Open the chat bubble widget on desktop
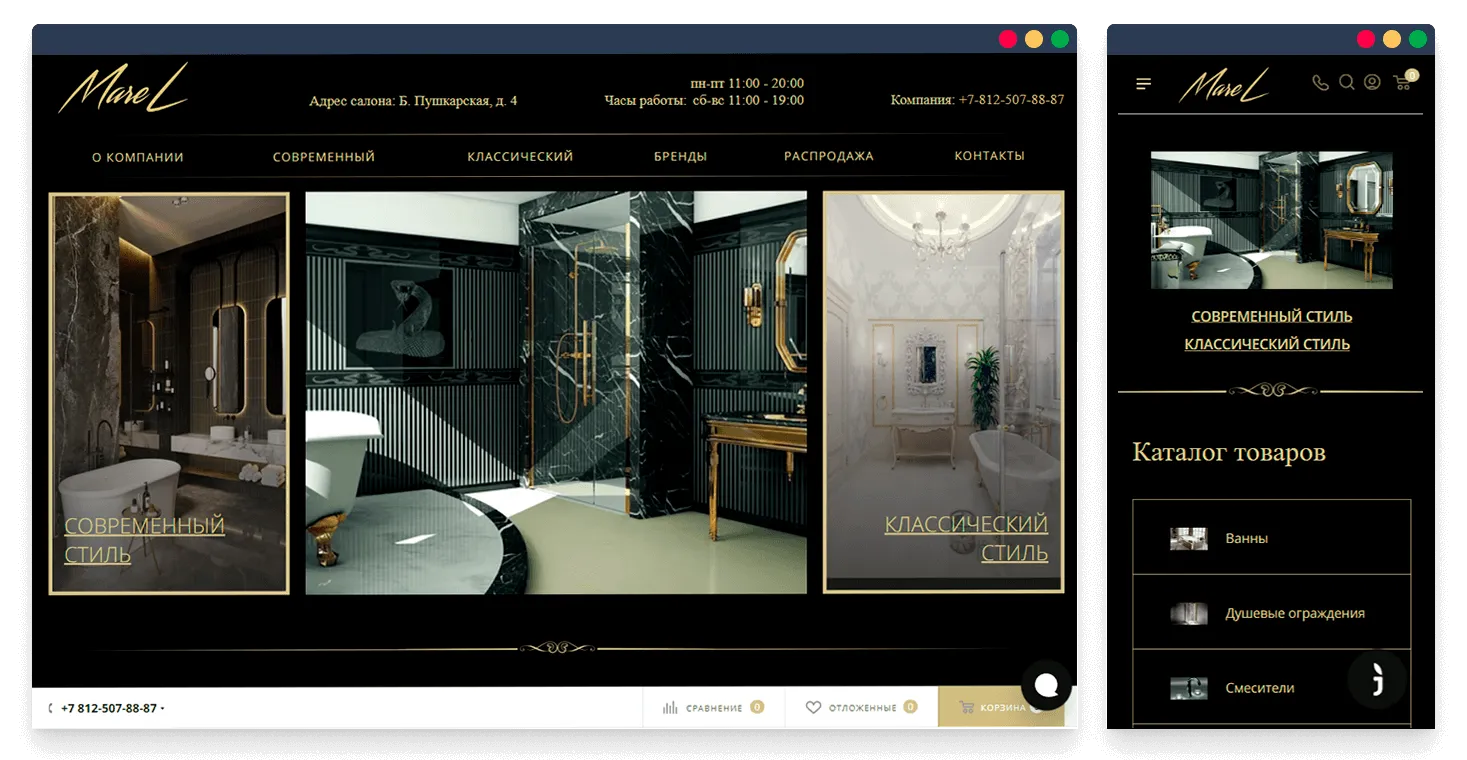The width and height of the screenshot is (1467, 760). pos(1046,685)
